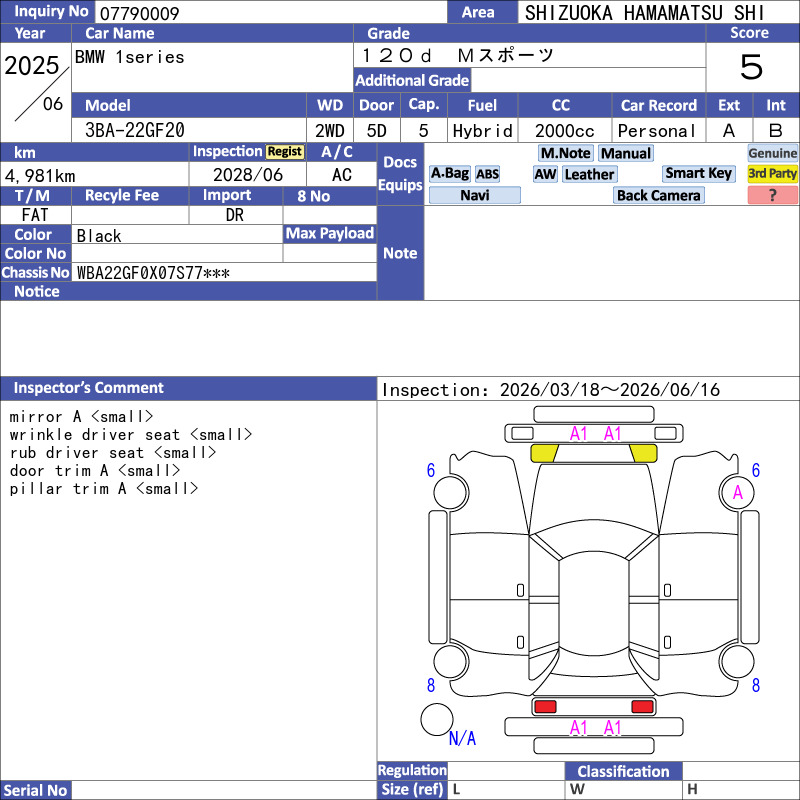The width and height of the screenshot is (800, 800).
Task: Click the red question mark badge
Action: tap(772, 196)
